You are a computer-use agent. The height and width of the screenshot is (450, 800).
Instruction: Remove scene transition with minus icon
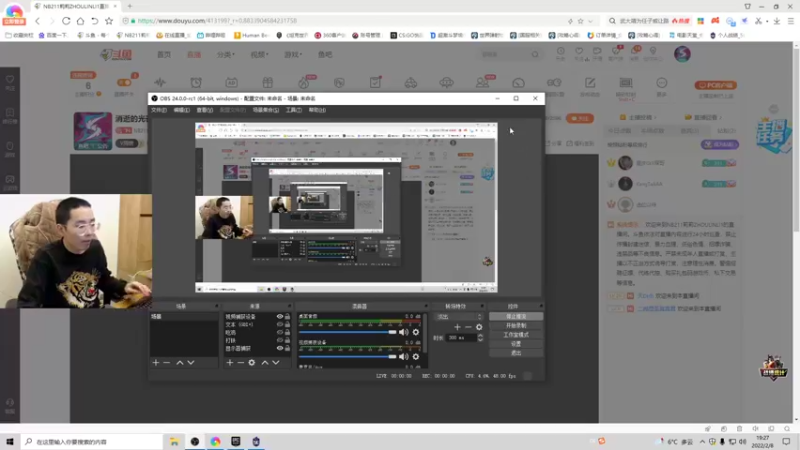(x=468, y=327)
